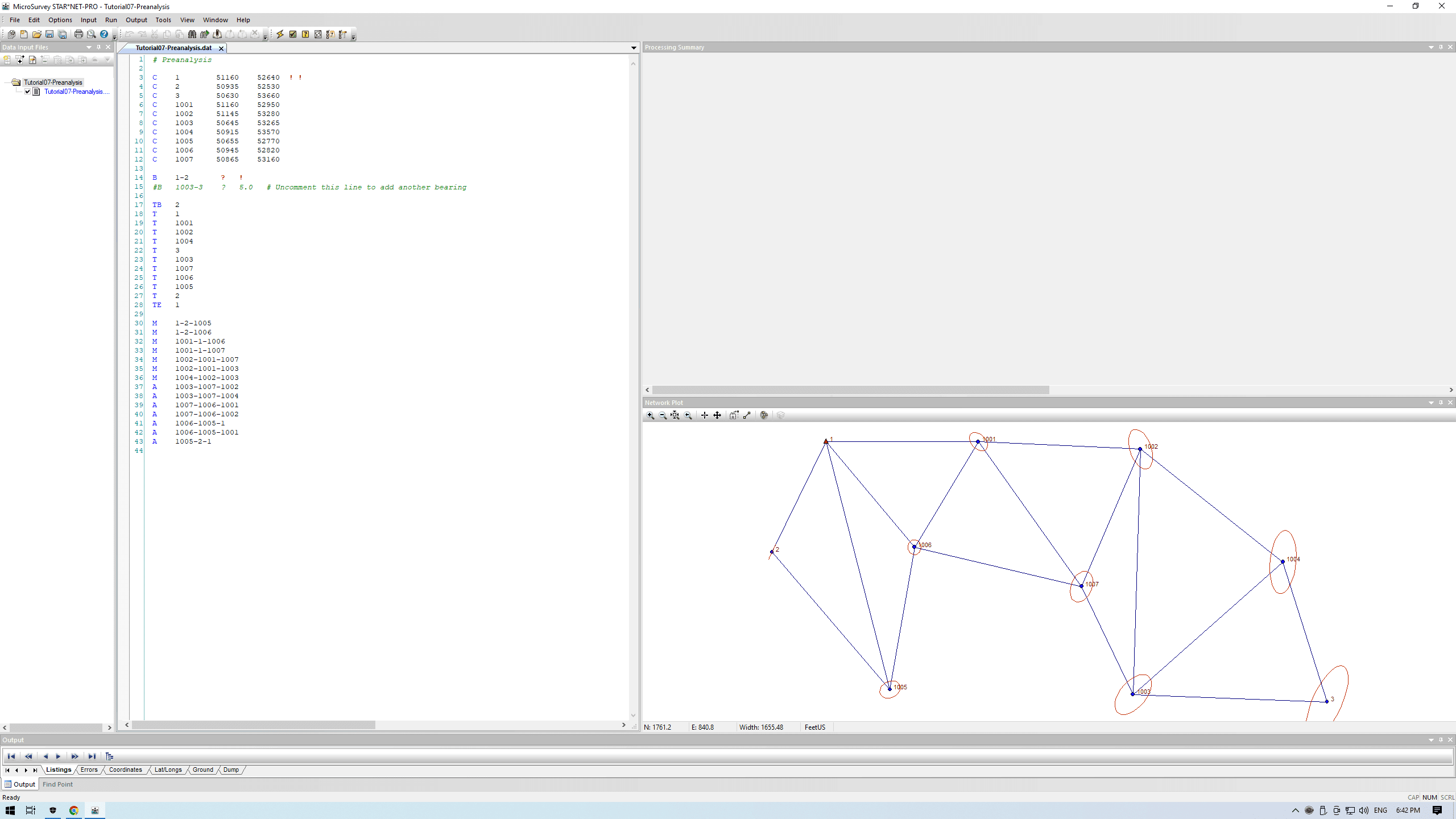The image size is (1456, 819).
Task: Click the Inverse measure line icon in plot
Action: 747,416
